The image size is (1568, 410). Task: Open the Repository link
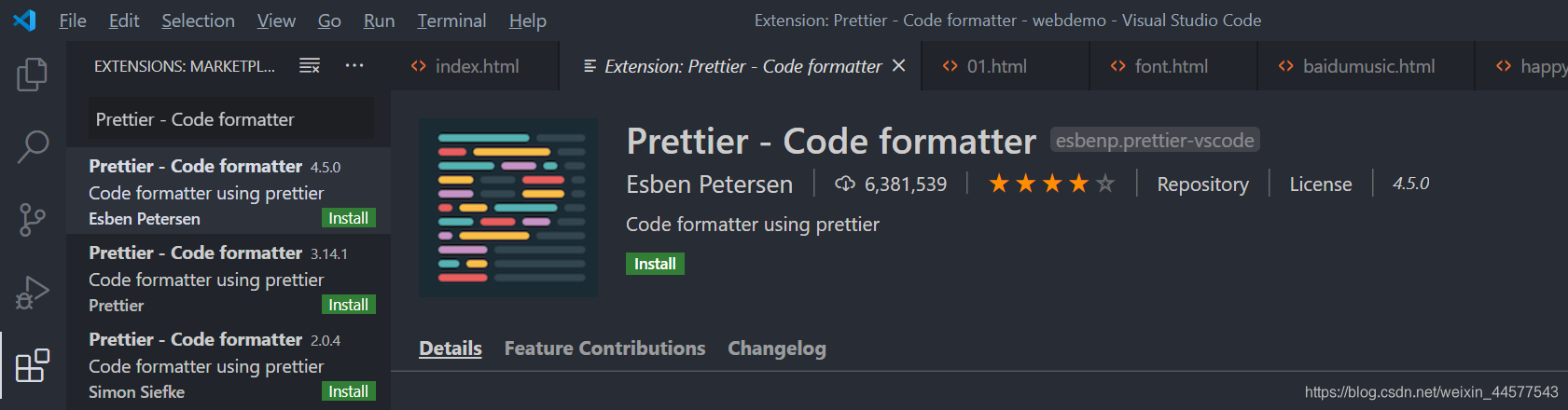tap(1202, 184)
